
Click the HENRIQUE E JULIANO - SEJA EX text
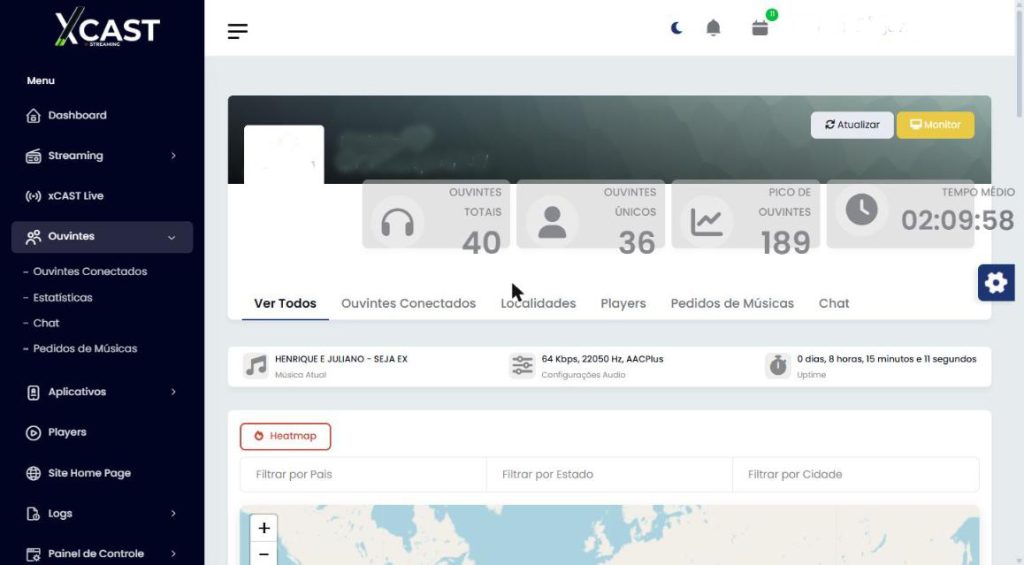coord(341,359)
